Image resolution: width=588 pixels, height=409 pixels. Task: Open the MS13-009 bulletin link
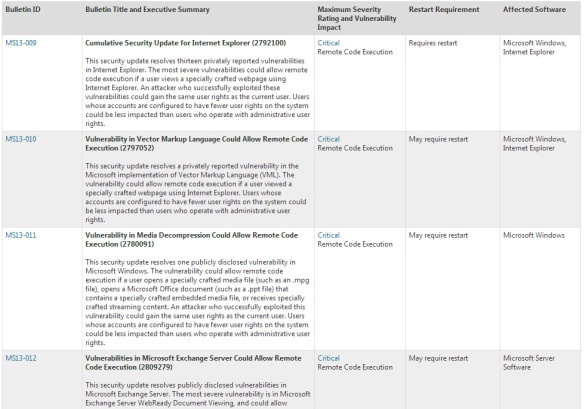tap(21, 43)
